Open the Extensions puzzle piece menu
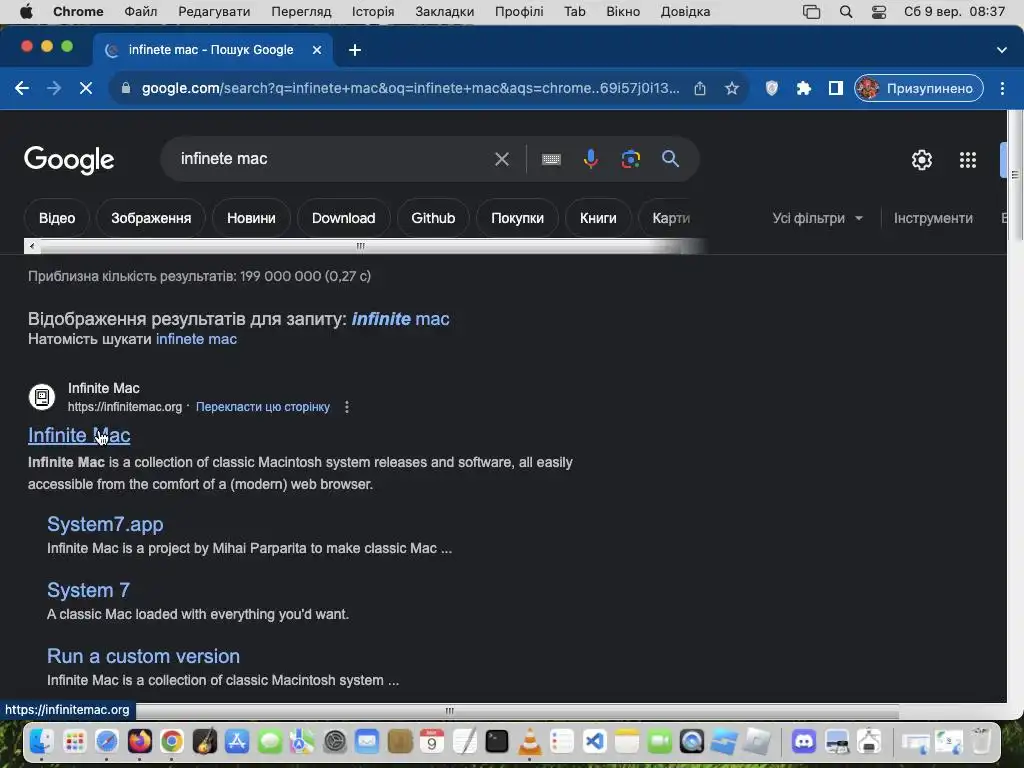 coord(803,88)
